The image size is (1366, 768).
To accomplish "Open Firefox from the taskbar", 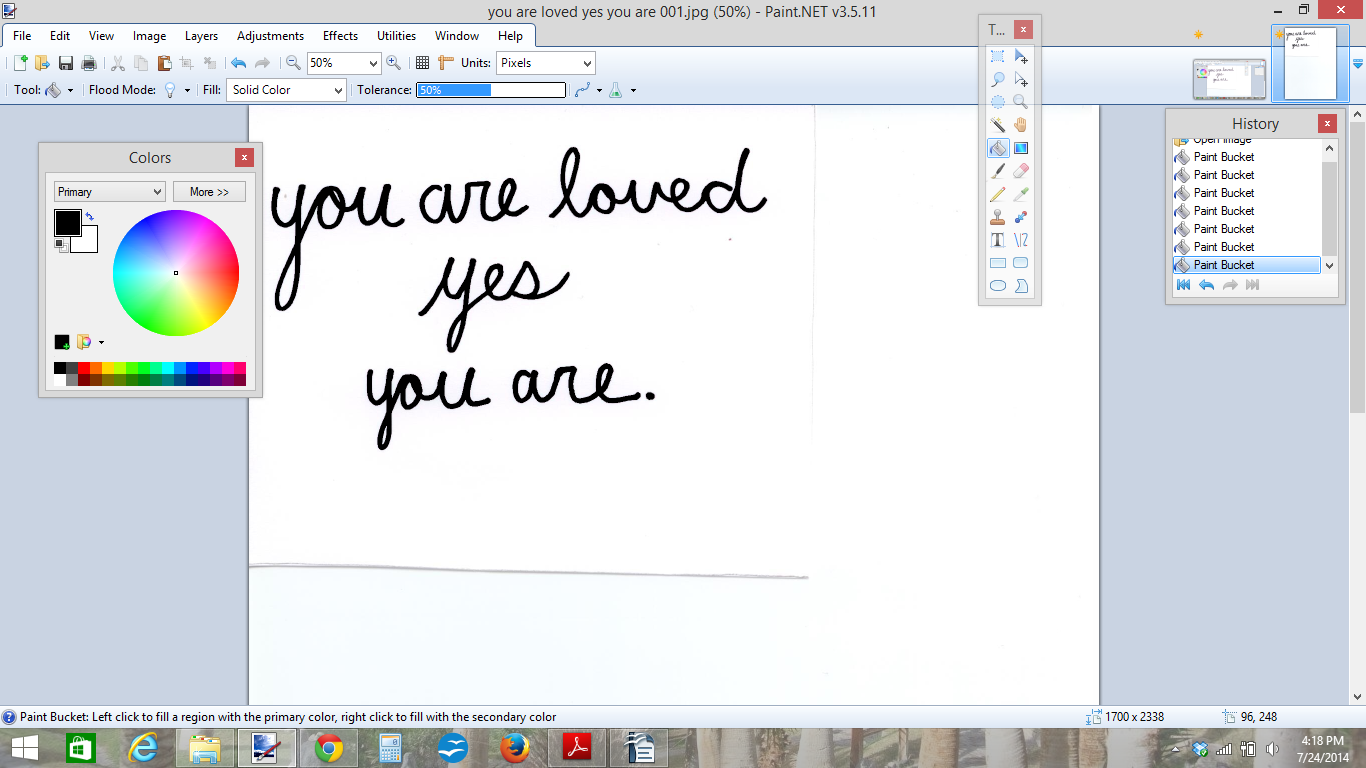I will pyautogui.click(x=515, y=747).
